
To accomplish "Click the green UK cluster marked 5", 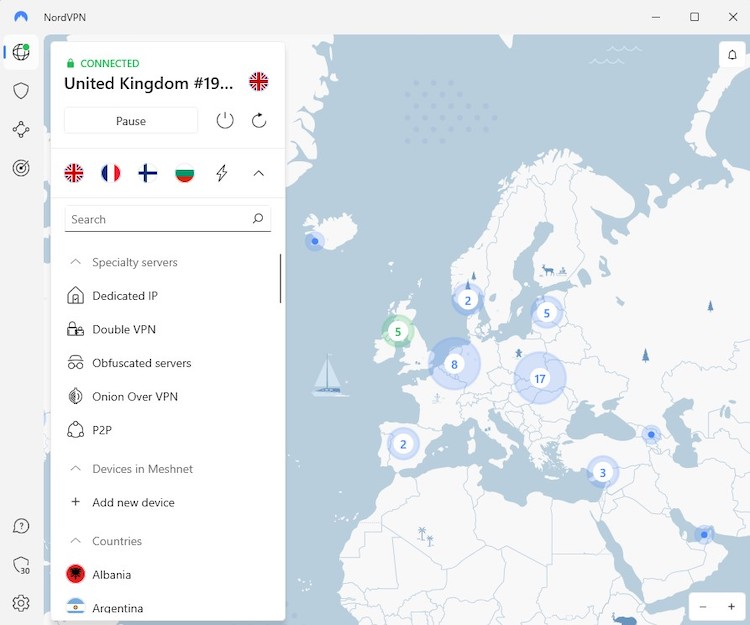I will (398, 331).
